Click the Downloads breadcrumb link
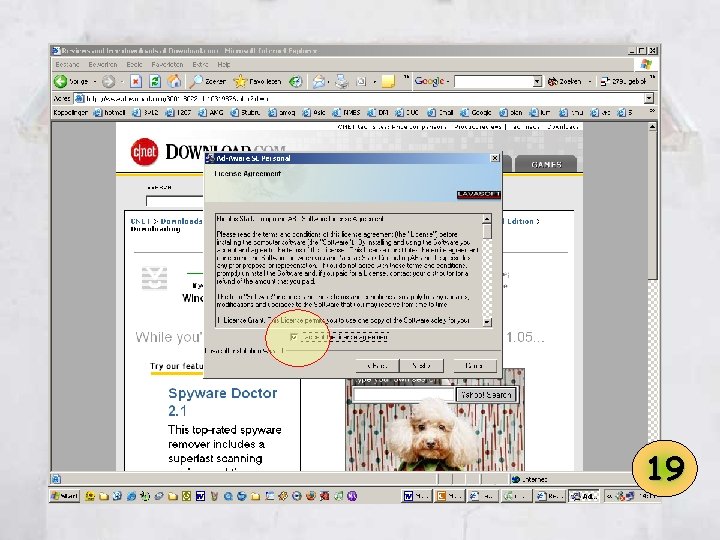 [181, 221]
